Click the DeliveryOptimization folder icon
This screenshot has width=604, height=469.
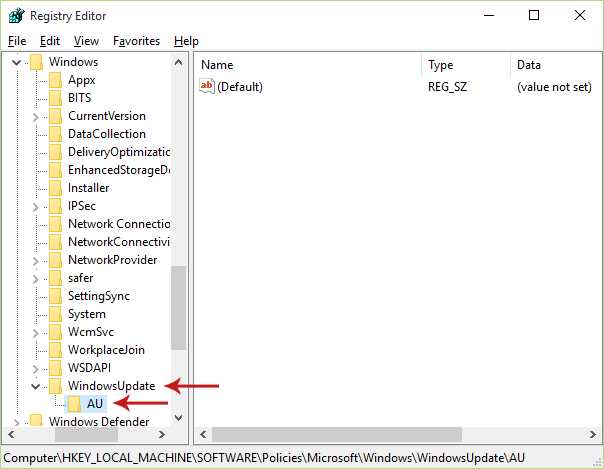coord(55,152)
